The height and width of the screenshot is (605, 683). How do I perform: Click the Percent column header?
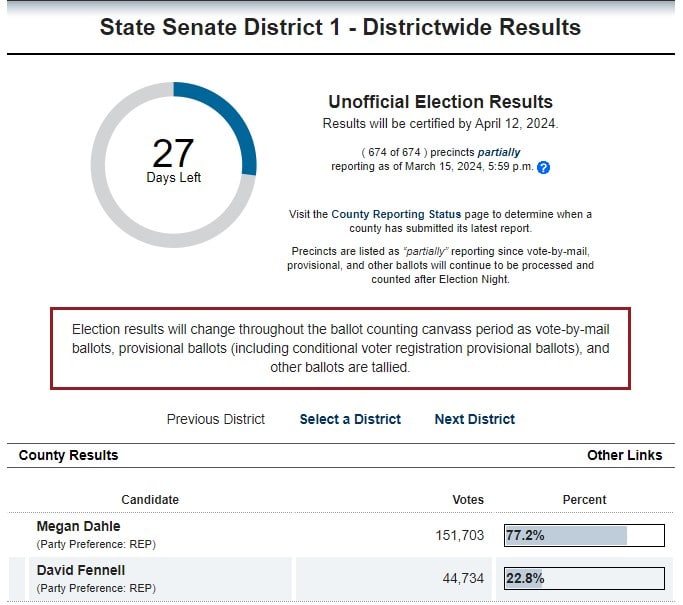(584, 499)
